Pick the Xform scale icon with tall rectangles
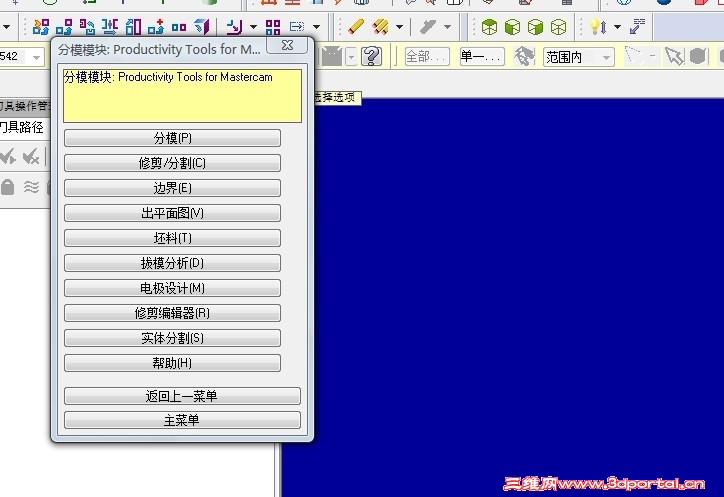 [133, 27]
